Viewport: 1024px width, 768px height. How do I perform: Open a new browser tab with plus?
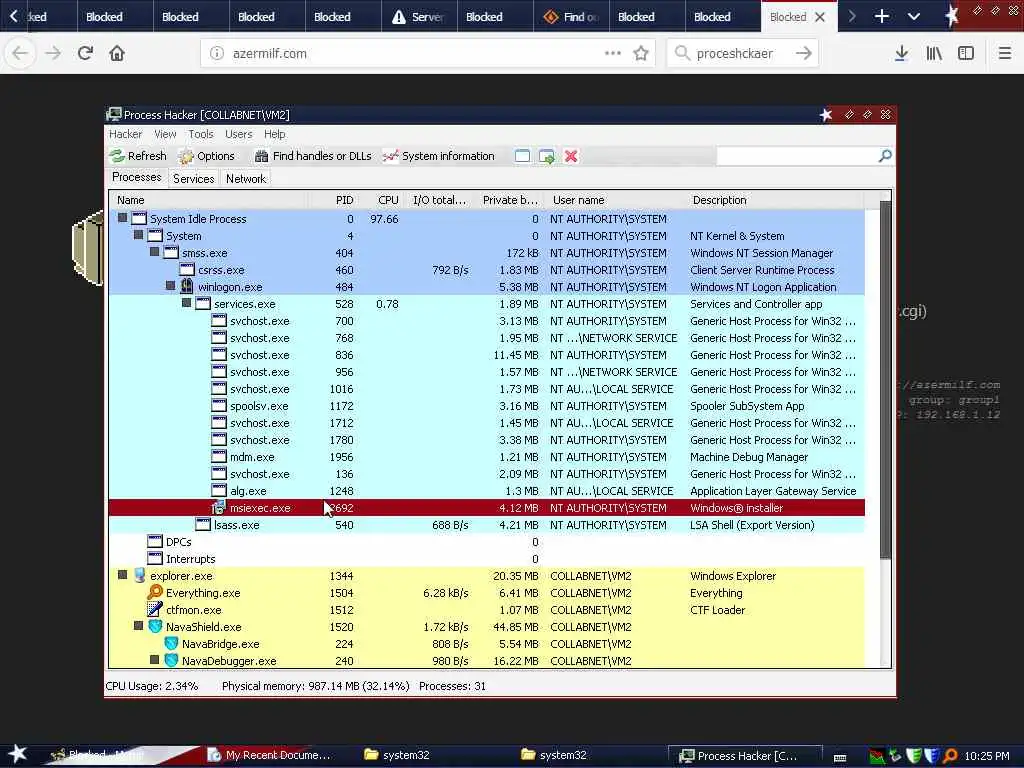[882, 16]
